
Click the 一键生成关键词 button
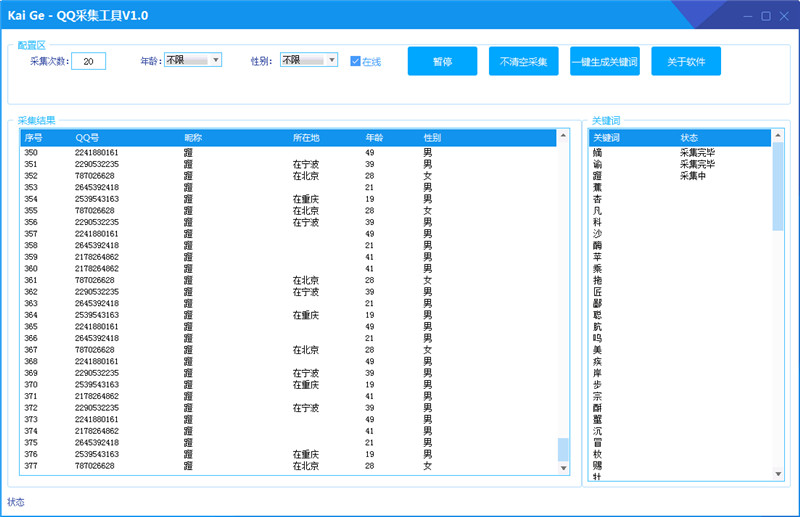(x=605, y=61)
